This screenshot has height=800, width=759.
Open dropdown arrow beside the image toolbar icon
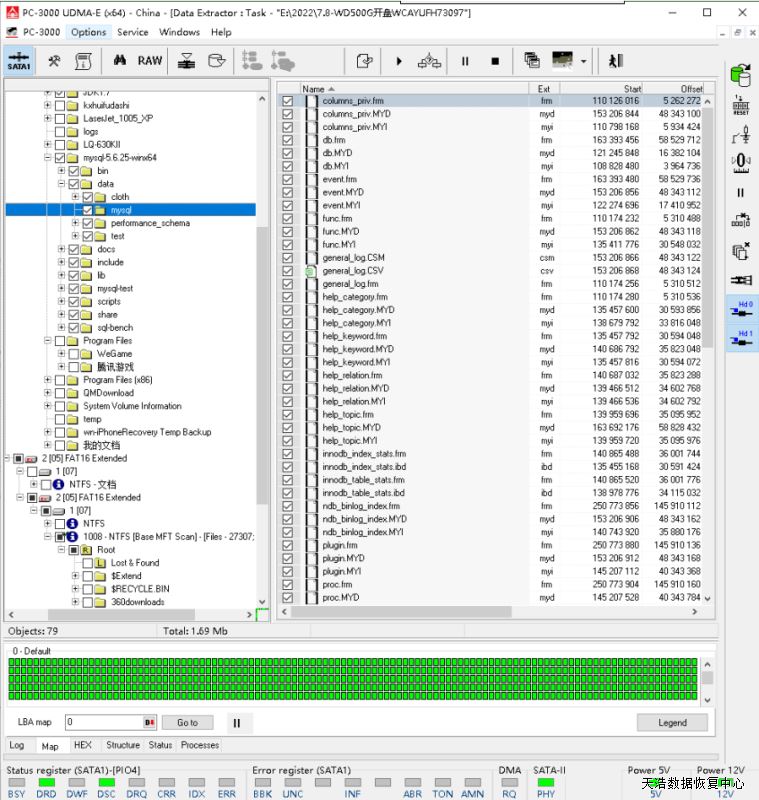point(583,61)
